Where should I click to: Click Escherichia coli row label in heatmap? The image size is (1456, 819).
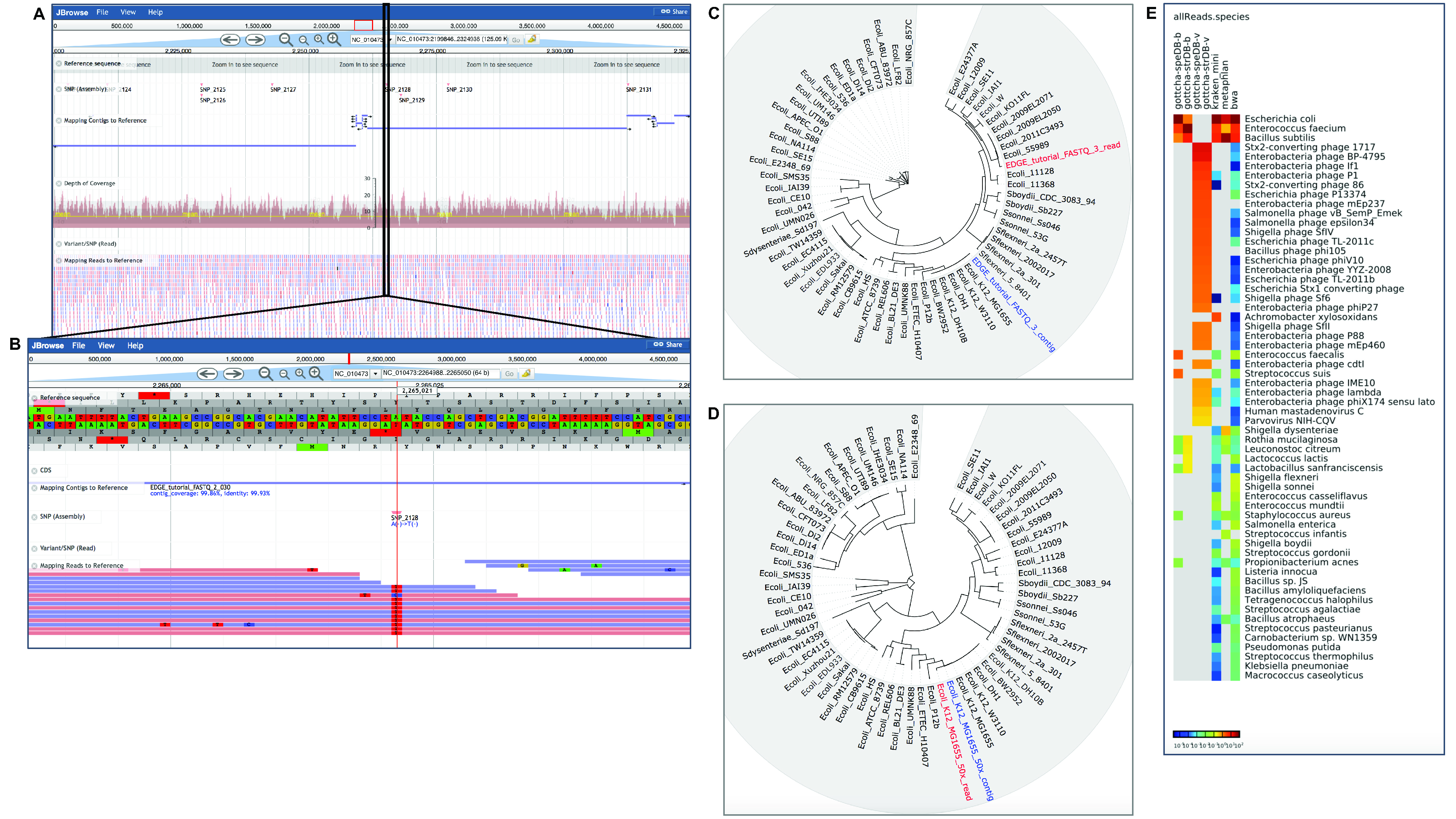pos(1280,119)
